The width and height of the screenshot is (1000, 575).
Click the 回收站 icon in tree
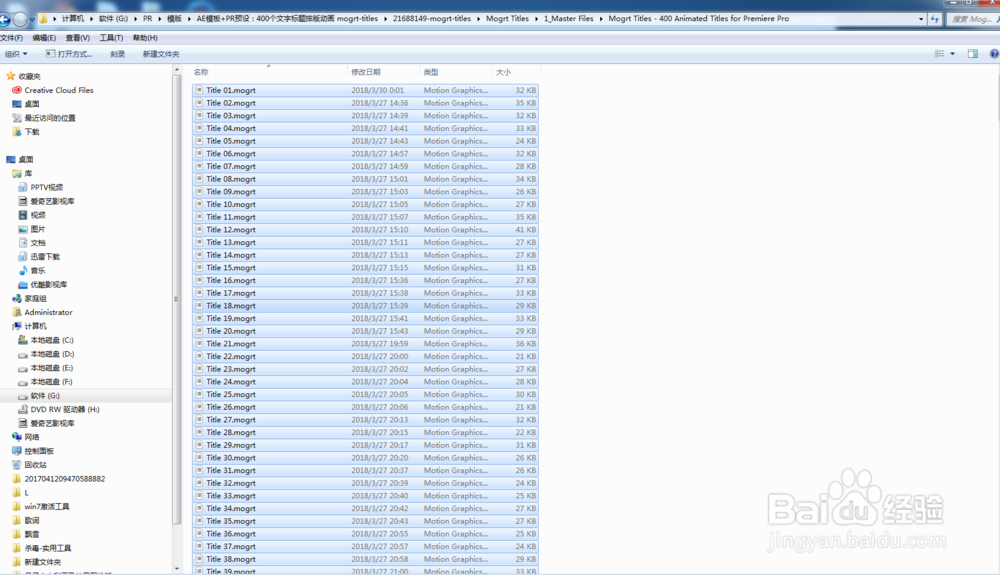tap(17, 465)
